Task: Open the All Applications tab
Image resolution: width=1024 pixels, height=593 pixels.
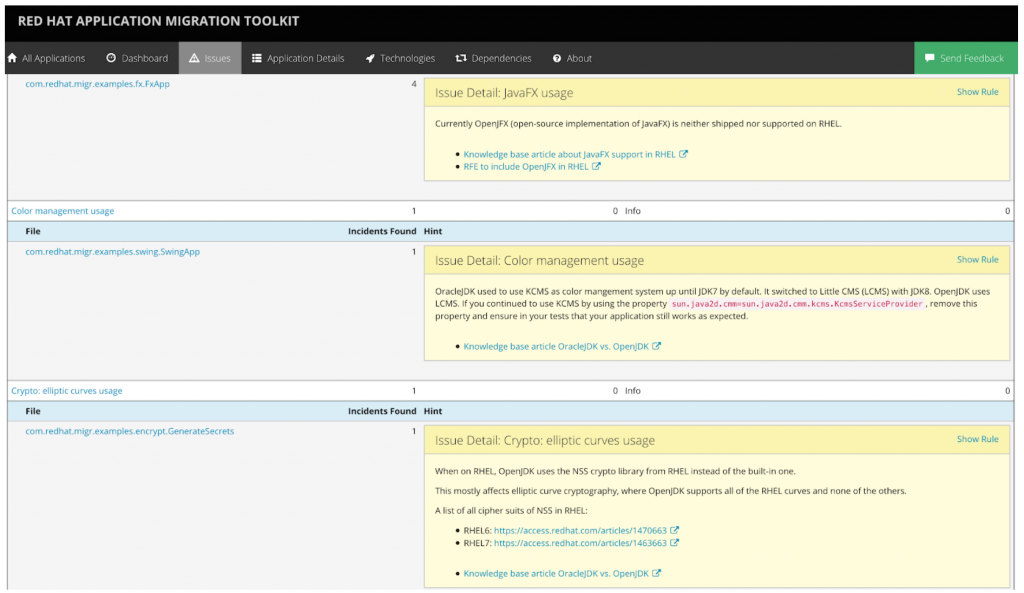Action: [53, 58]
